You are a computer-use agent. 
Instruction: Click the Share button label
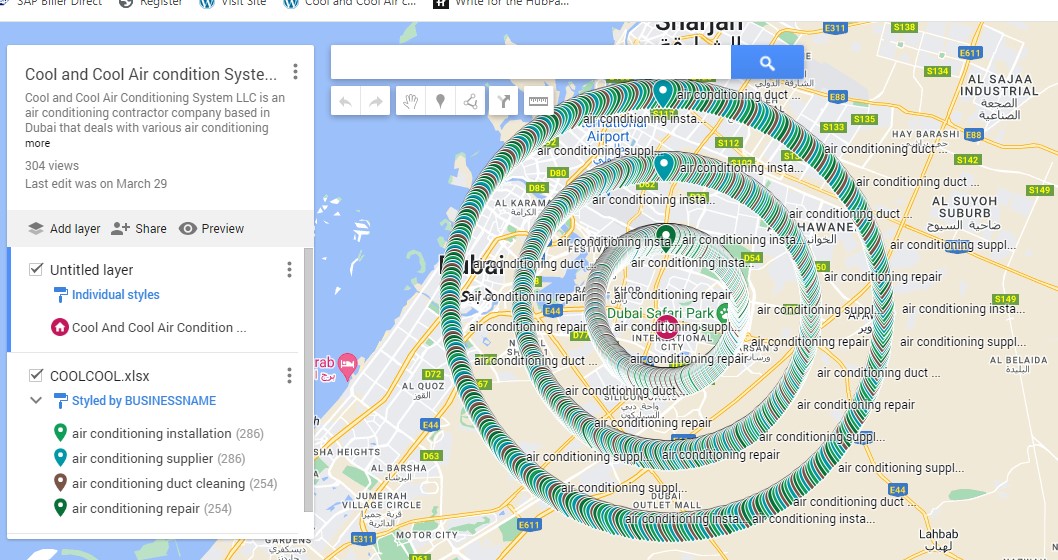[150, 229]
